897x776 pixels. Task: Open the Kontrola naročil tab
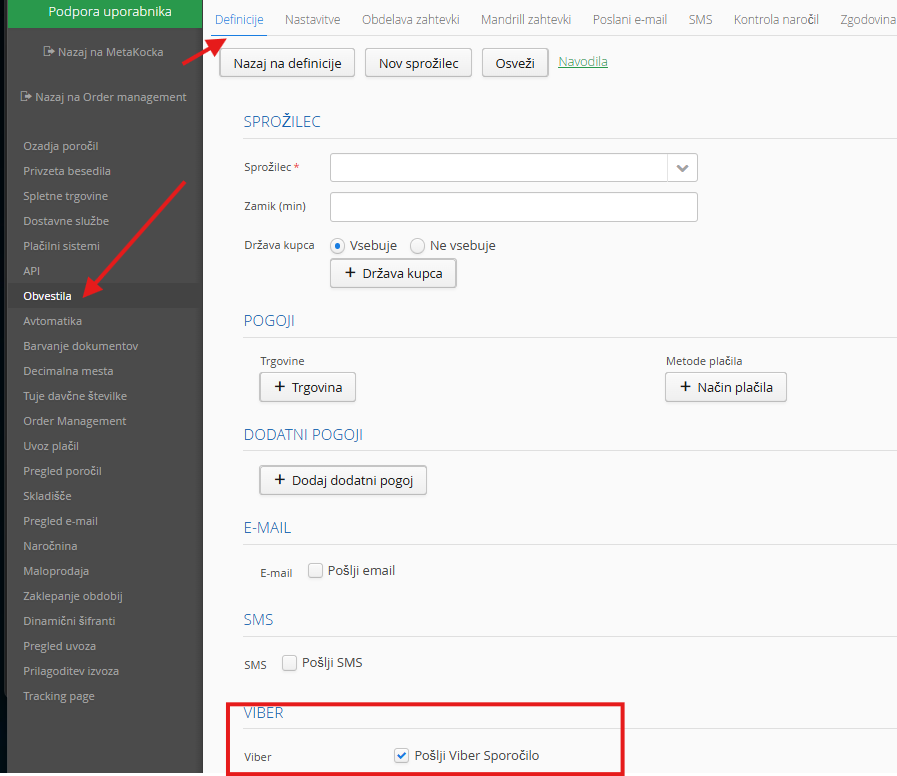tap(776, 19)
